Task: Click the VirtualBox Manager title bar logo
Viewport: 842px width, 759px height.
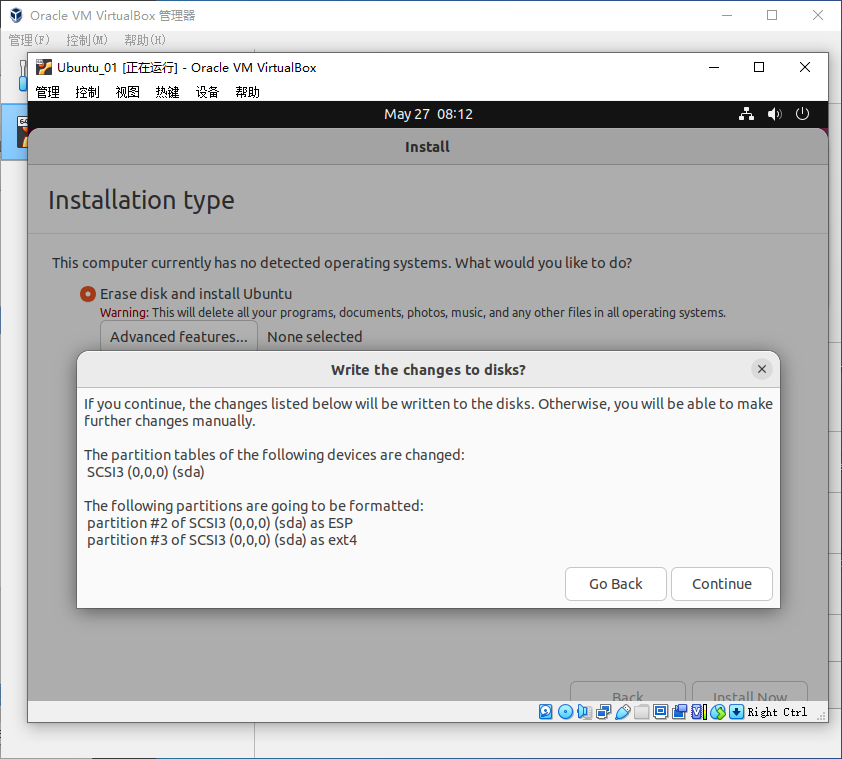Action: (16, 15)
